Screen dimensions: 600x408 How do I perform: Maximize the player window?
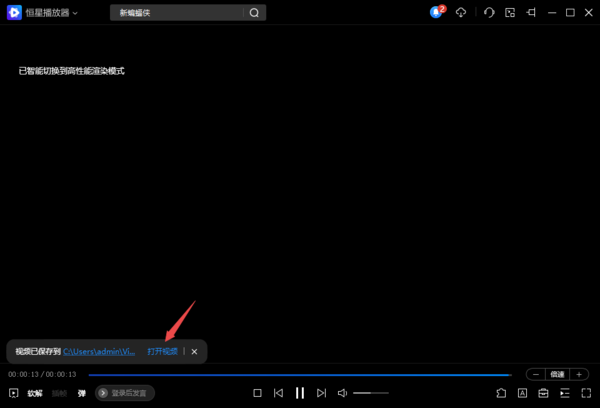click(570, 13)
